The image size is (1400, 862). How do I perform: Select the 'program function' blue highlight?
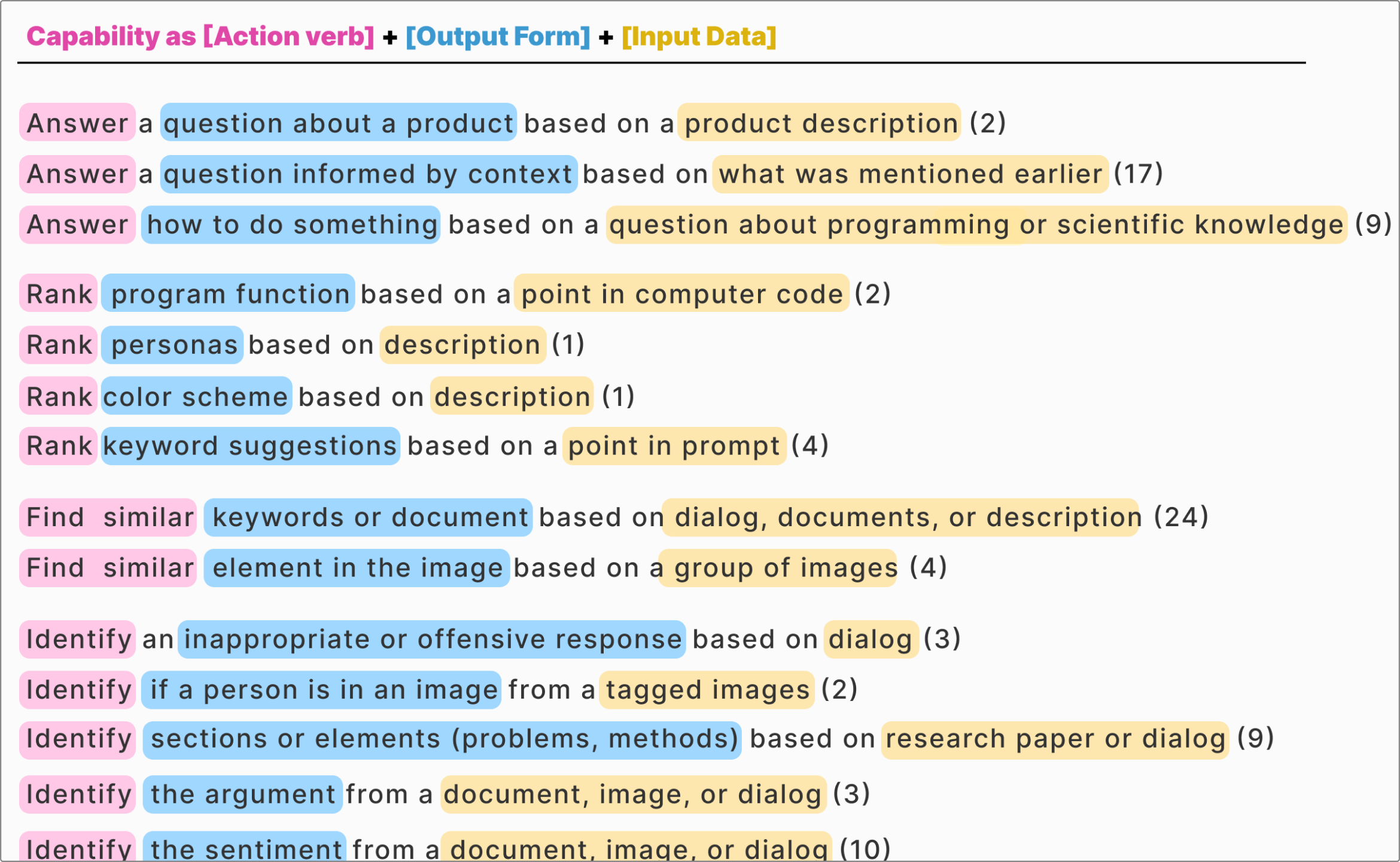pyautogui.click(x=228, y=293)
